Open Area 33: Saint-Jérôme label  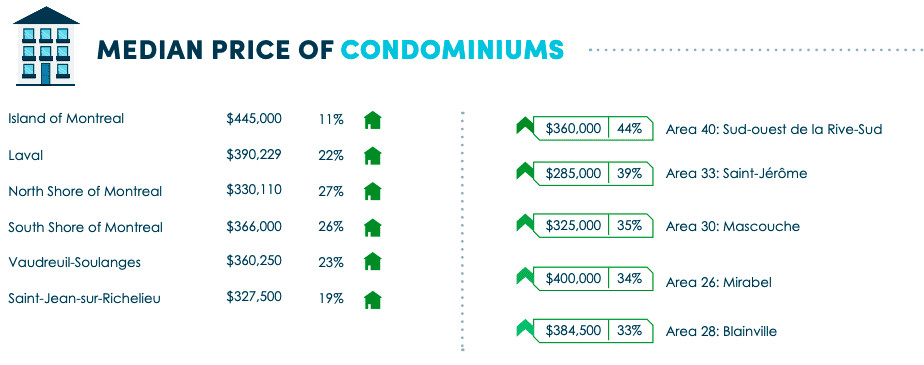tap(736, 173)
